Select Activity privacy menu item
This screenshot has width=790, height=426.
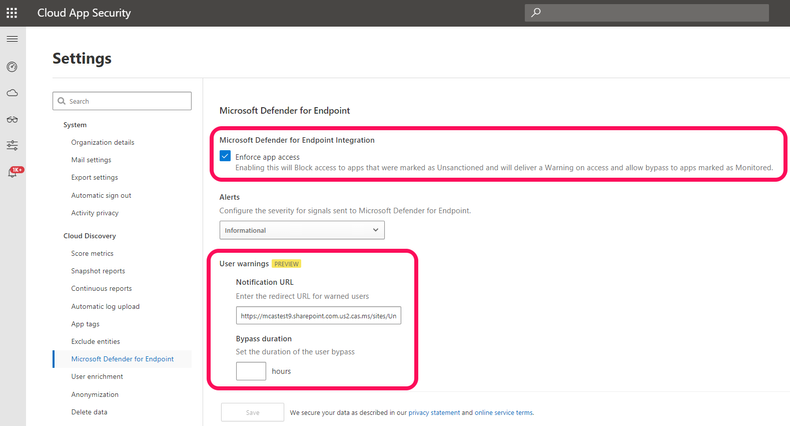tap(95, 213)
